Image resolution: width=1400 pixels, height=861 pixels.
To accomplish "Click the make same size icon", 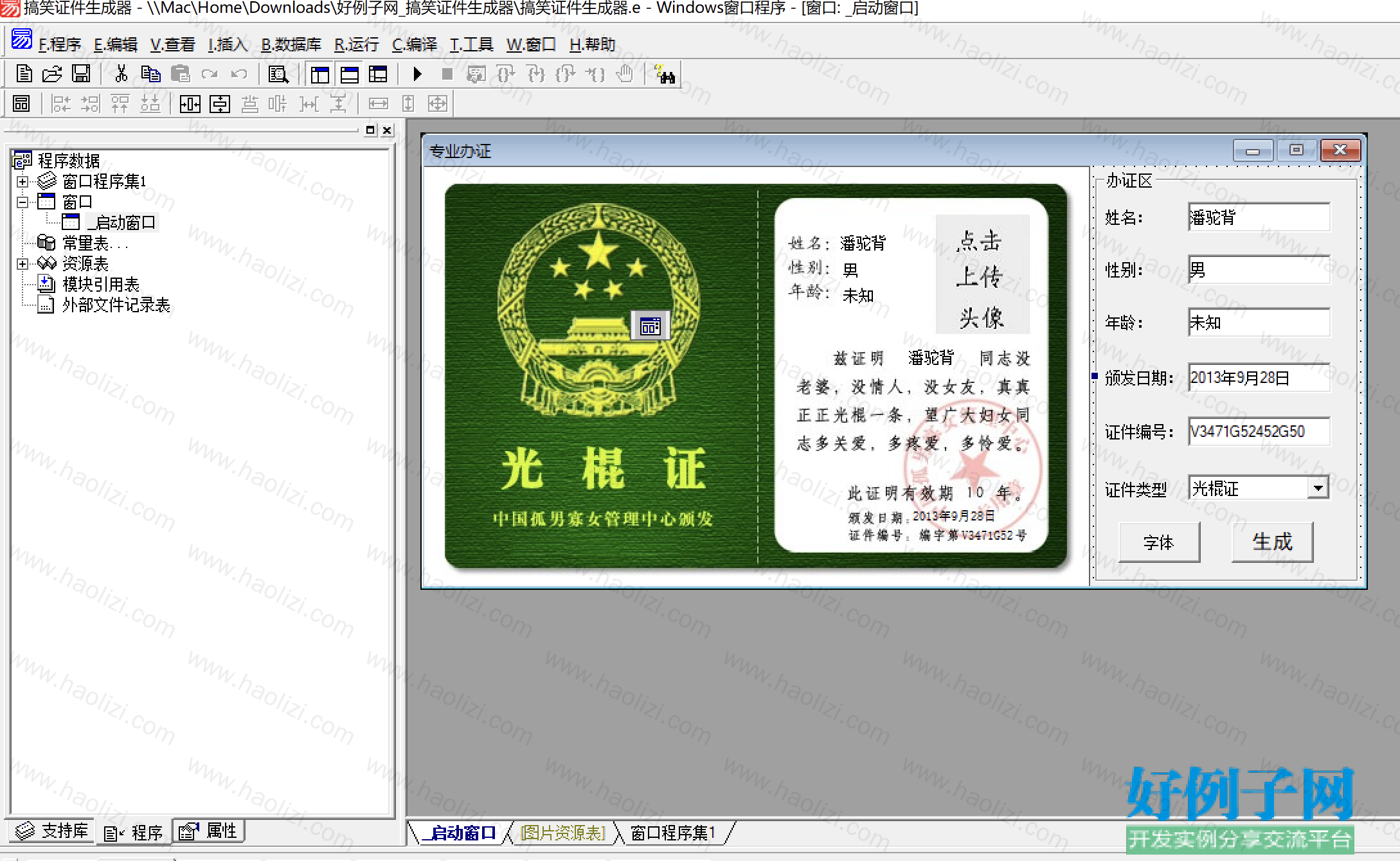I will 438,104.
